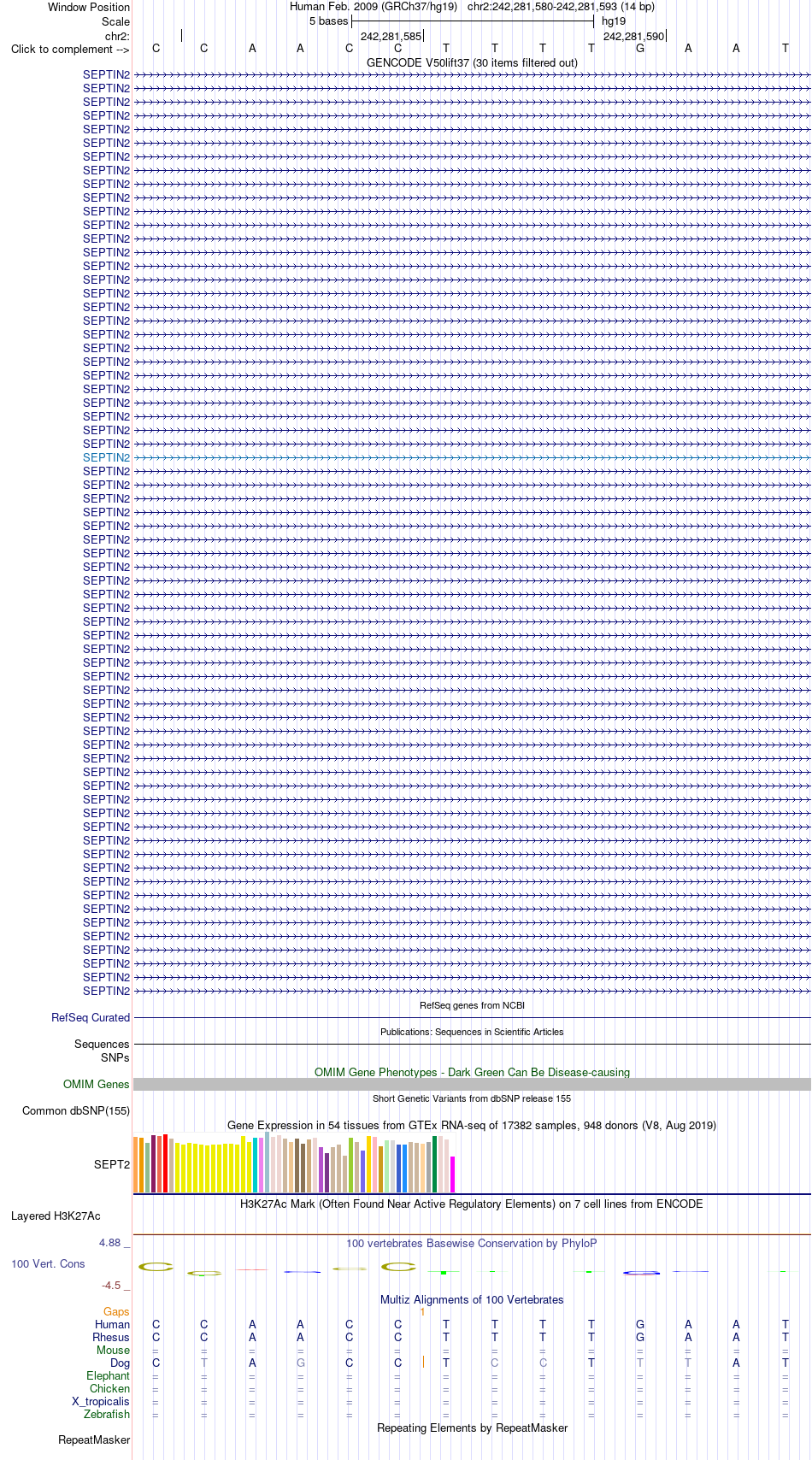Click the X_tropicalis alignment row label
Viewport: 812px width, 1460px height.
pyautogui.click(x=101, y=1401)
